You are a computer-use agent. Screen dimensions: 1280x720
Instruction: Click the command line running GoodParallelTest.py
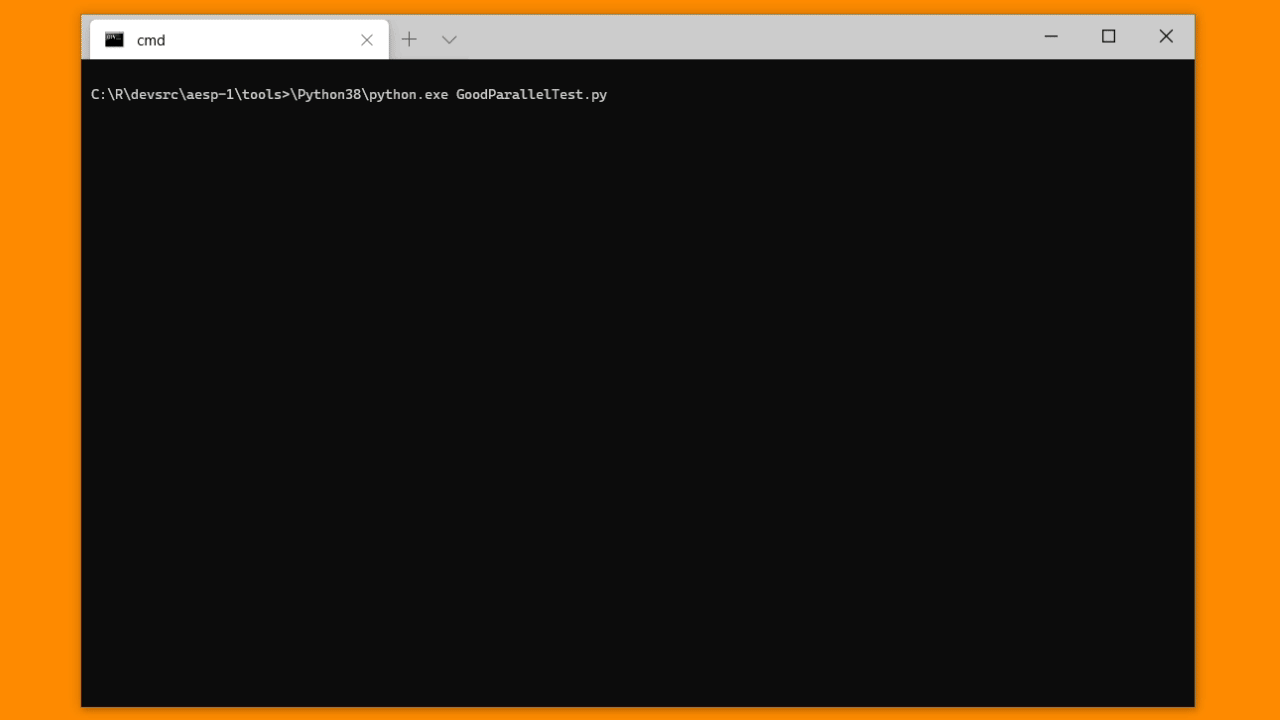pyautogui.click(x=348, y=94)
